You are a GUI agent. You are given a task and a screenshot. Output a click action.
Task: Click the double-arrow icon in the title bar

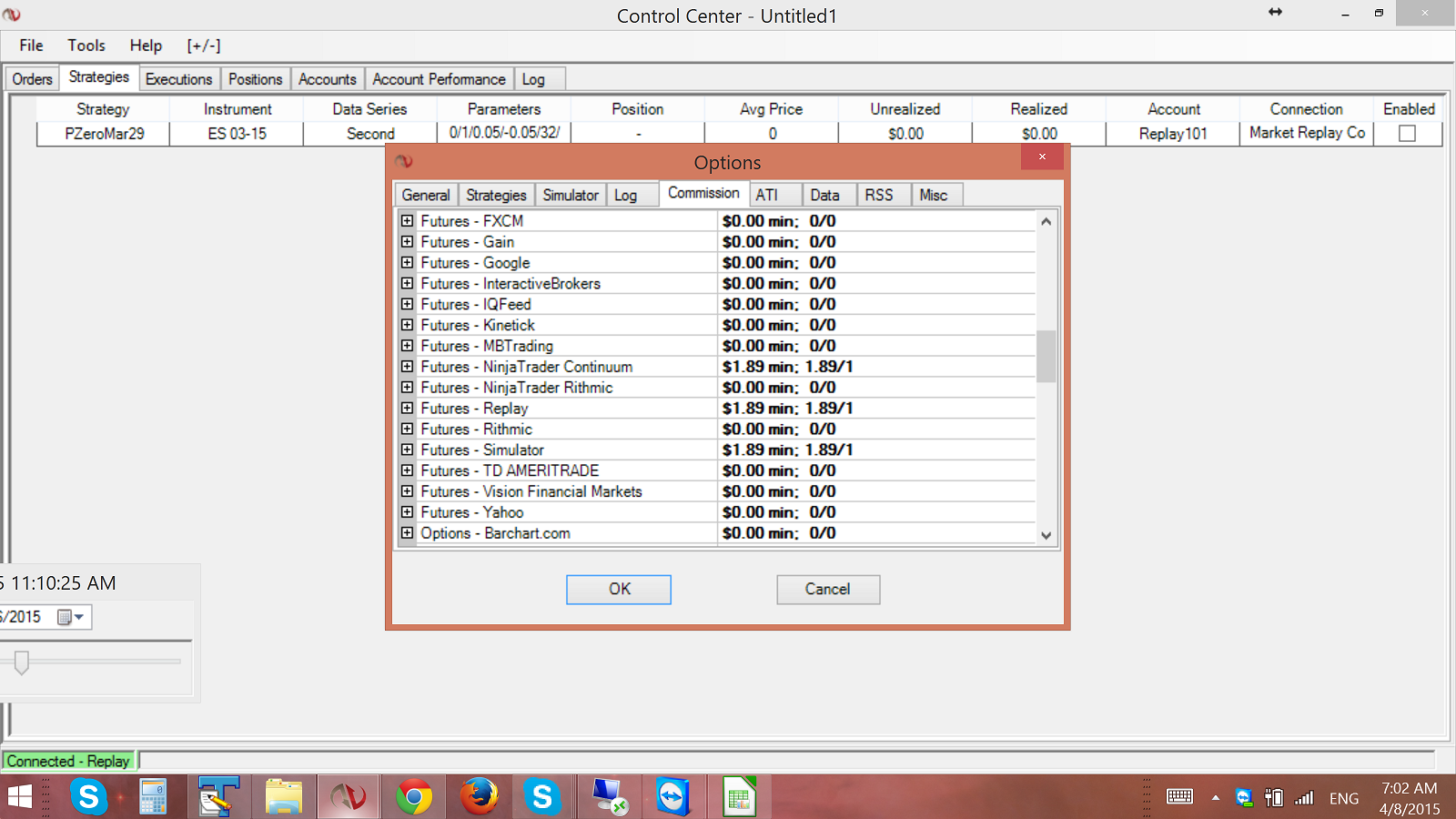1275,12
